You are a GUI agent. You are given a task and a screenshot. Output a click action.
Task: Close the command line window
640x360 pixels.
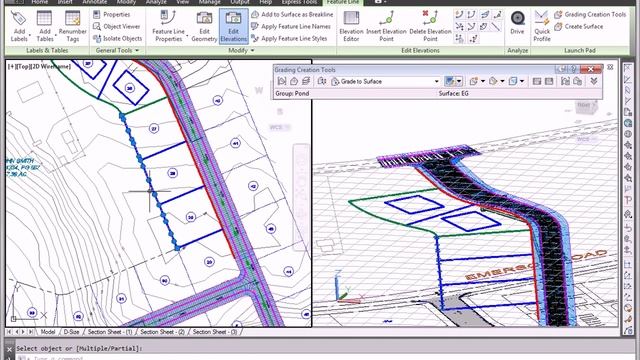click(x=9, y=349)
